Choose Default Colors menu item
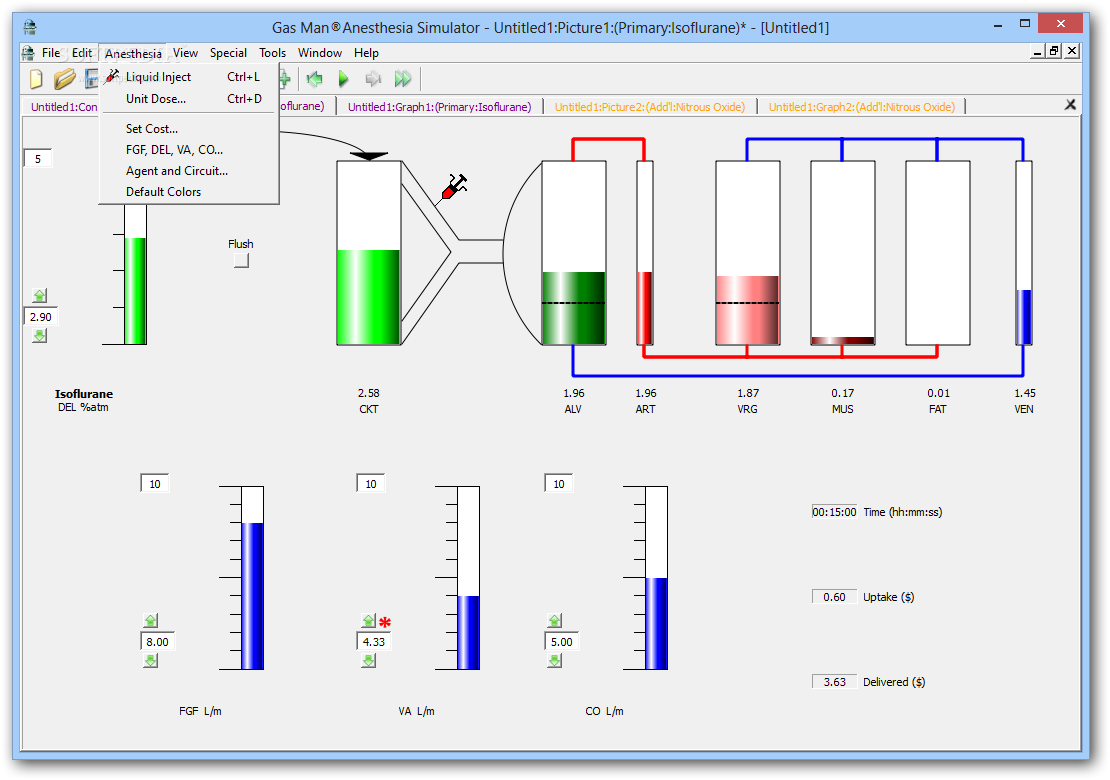The image size is (1110, 780). click(189, 192)
